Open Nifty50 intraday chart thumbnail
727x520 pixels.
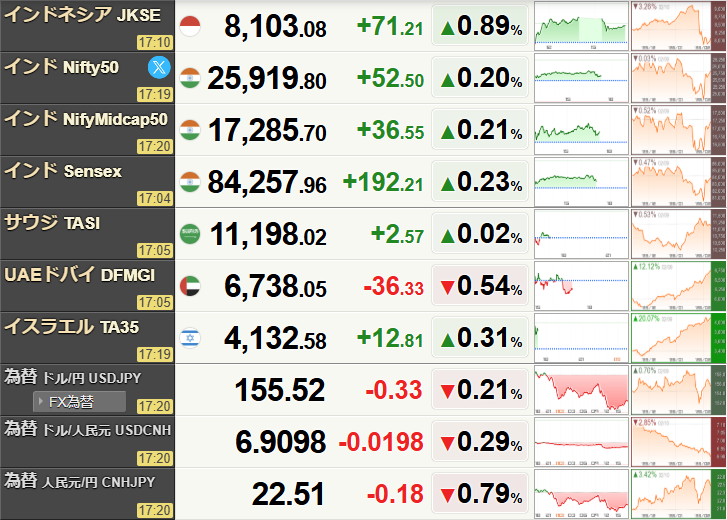581,78
